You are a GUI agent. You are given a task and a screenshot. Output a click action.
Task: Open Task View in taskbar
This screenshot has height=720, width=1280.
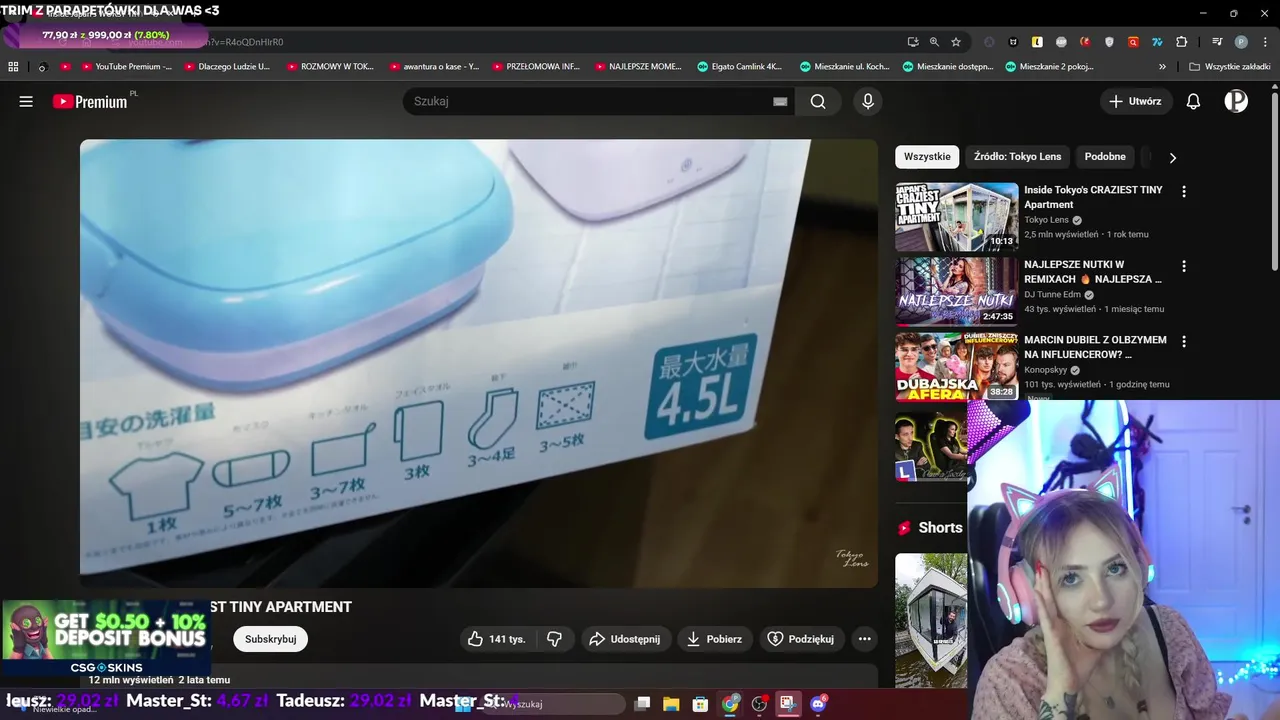[x=643, y=704]
